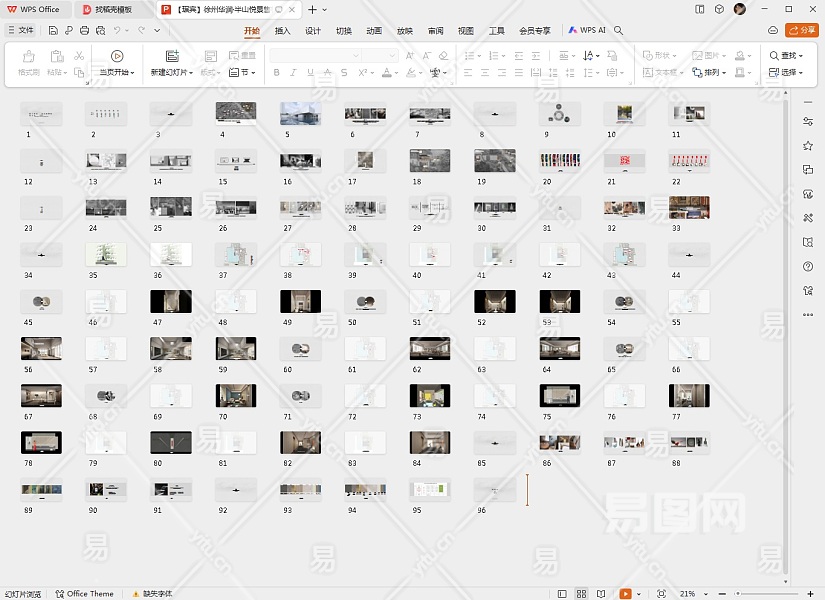
Task: Click the orange 分享 share button
Action: click(800, 31)
